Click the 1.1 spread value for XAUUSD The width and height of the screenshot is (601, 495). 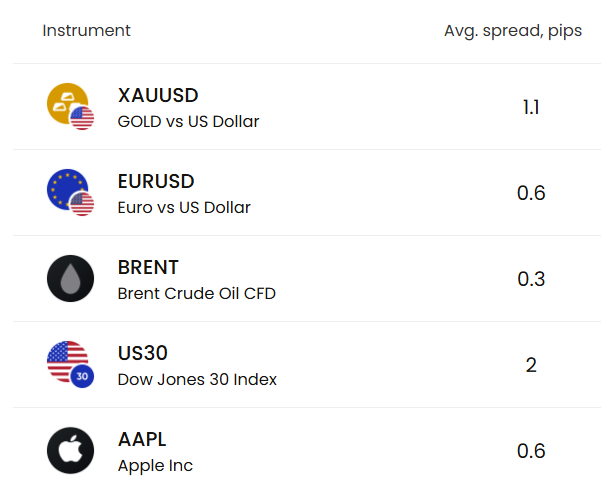(531, 107)
